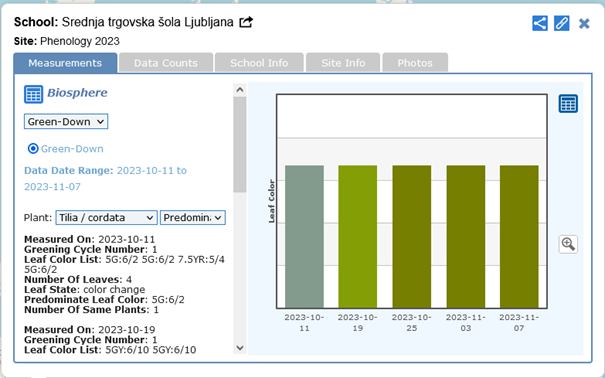Viewport: 605px width, 378px height.
Task: Click the blue pencil edit icon
Action: tap(562, 23)
